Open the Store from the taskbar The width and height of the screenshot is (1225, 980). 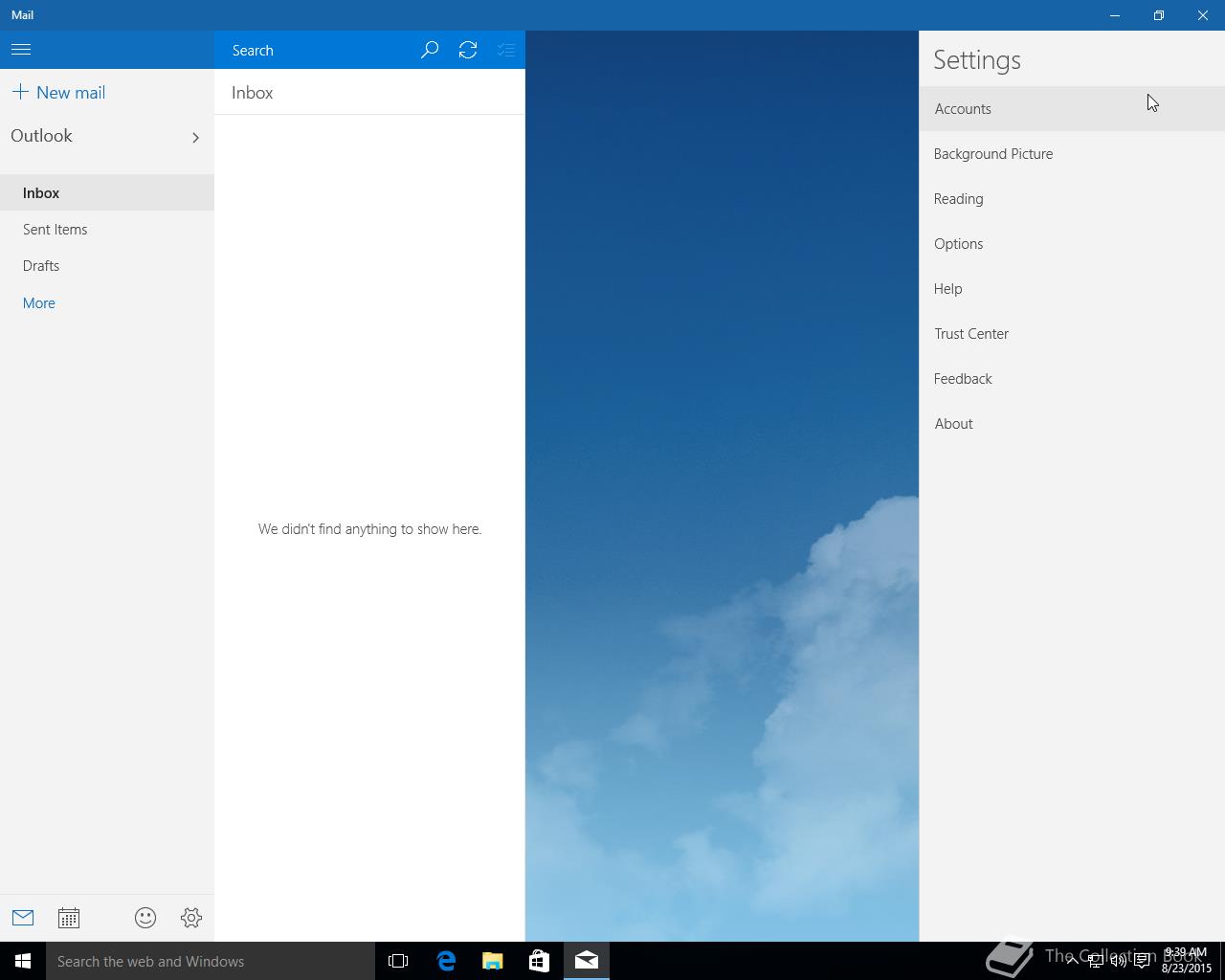click(539, 961)
